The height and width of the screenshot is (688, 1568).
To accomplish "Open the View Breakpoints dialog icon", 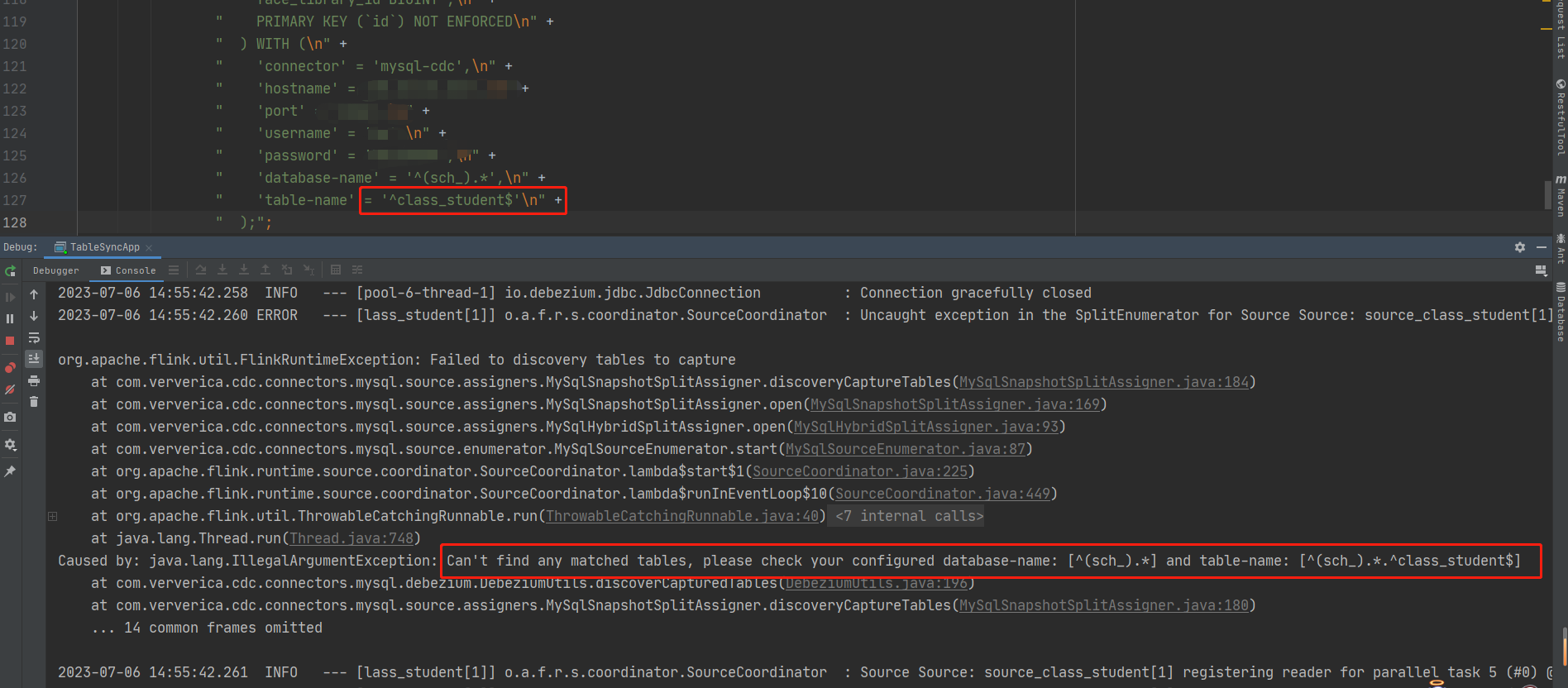I will click(10, 368).
